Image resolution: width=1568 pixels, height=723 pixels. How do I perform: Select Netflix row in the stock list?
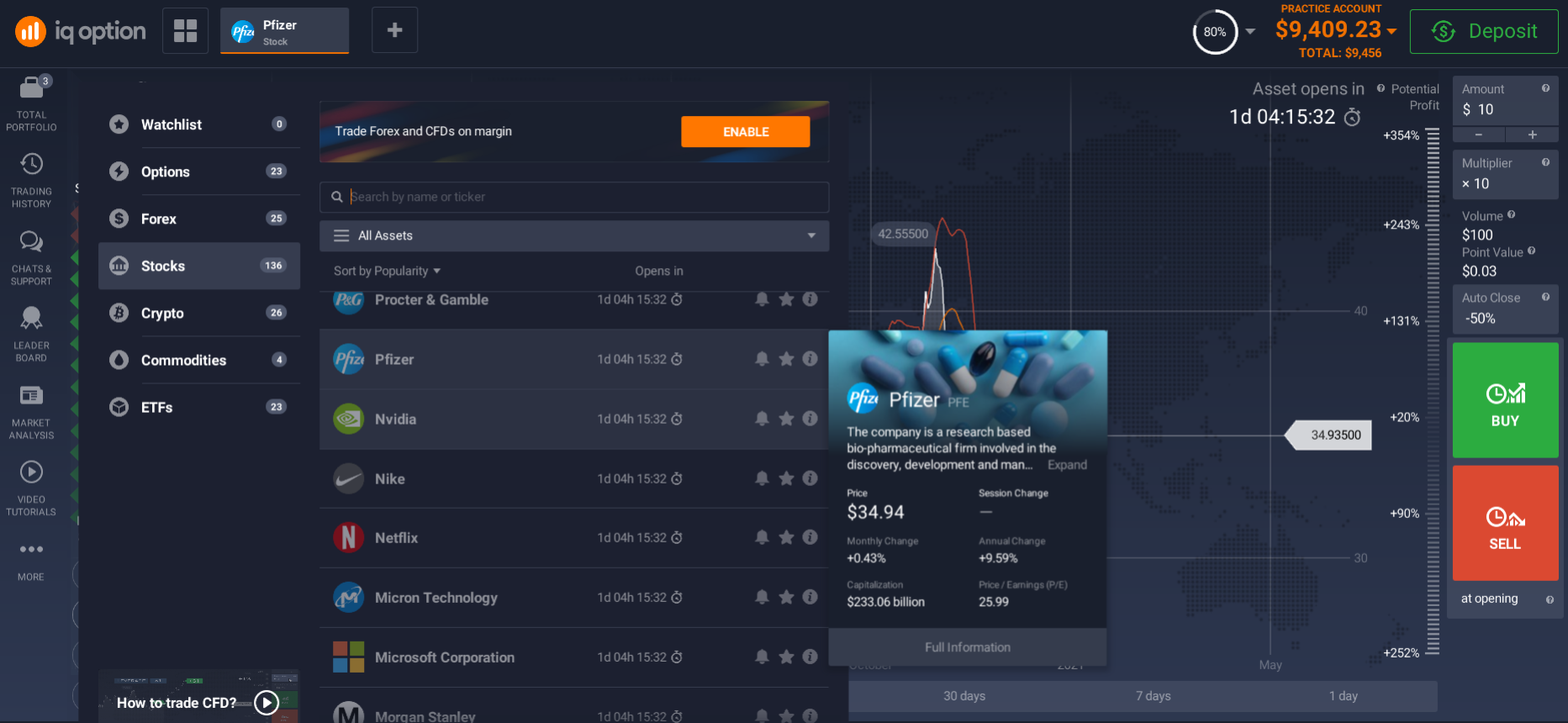tap(574, 538)
